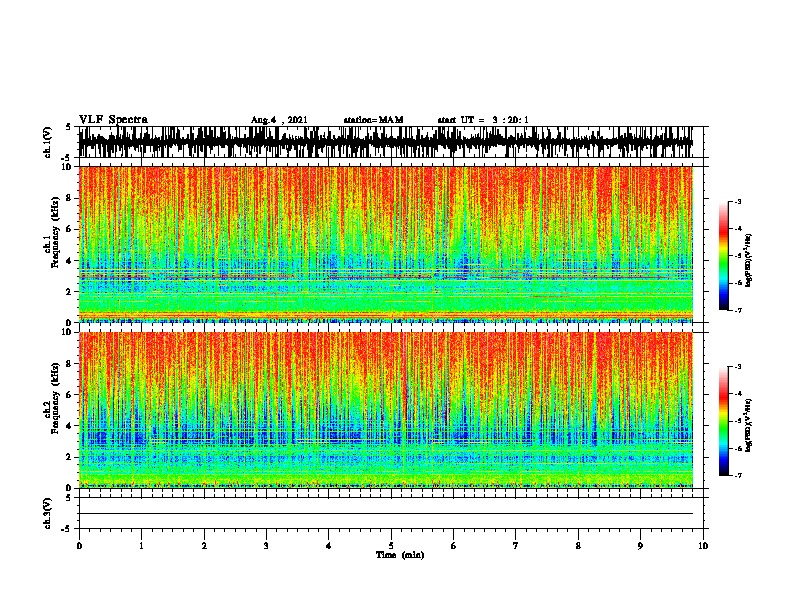The width and height of the screenshot is (792, 612).
Task: Click the ch.1 waveform amplitude strip
Action: (386, 142)
